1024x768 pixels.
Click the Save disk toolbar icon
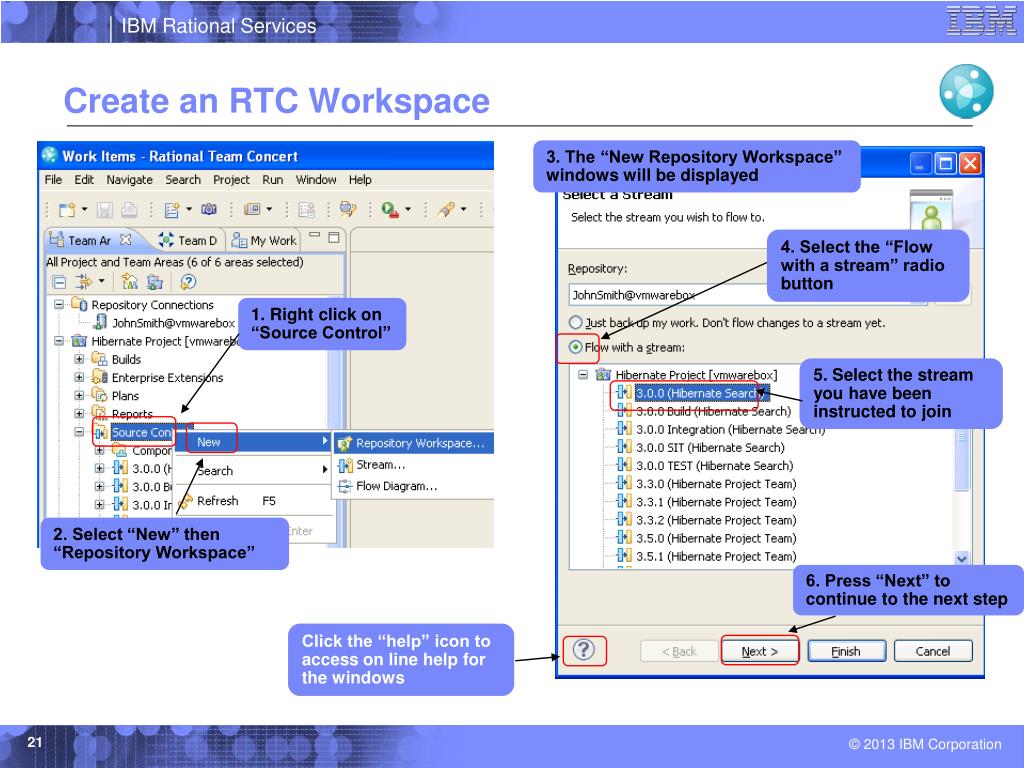(x=104, y=210)
